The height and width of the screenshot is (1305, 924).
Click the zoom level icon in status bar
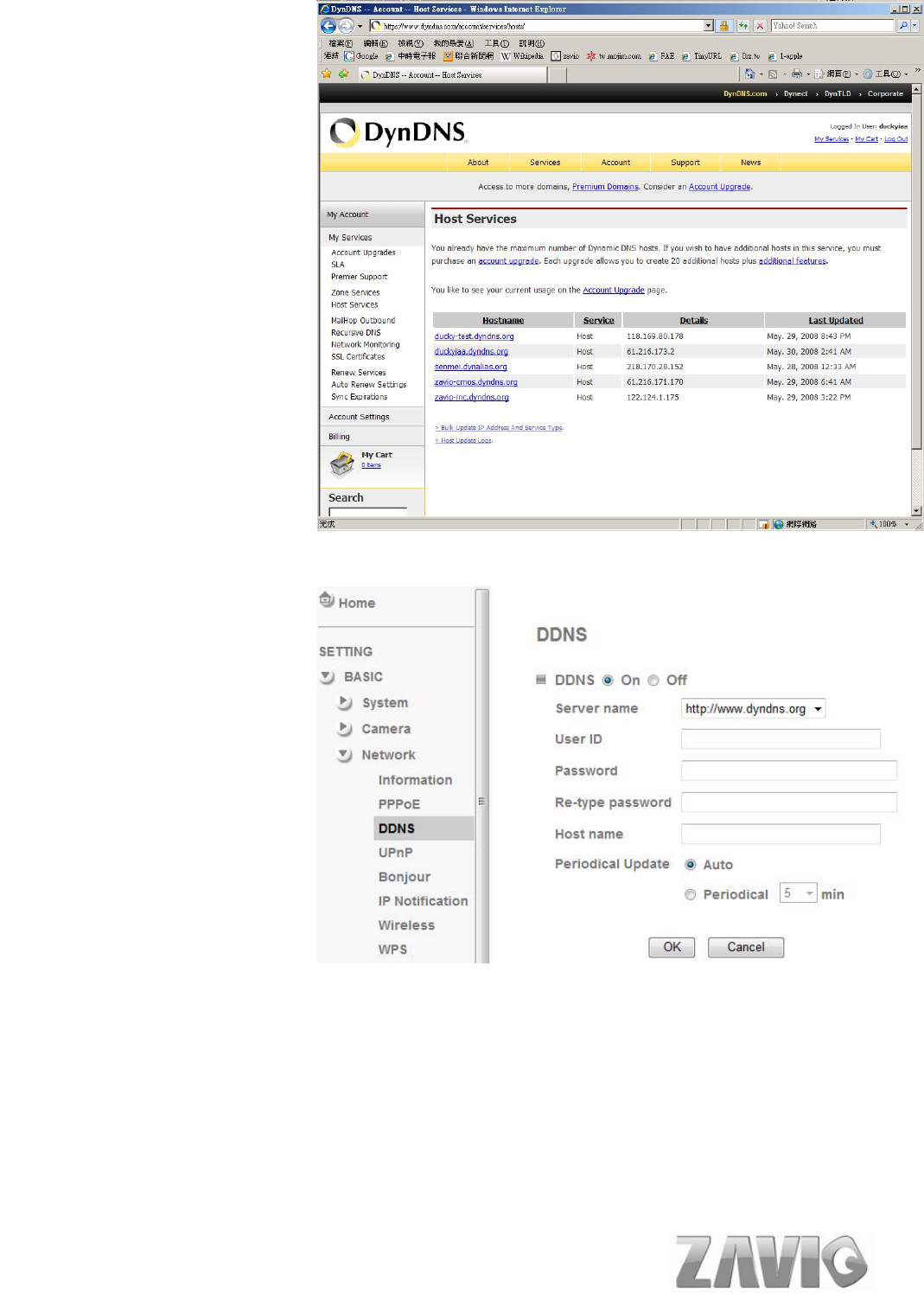point(873,524)
